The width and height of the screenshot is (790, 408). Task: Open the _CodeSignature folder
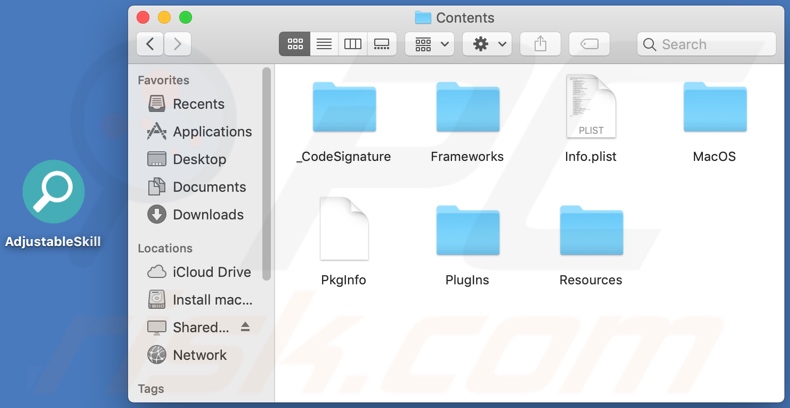pos(344,110)
